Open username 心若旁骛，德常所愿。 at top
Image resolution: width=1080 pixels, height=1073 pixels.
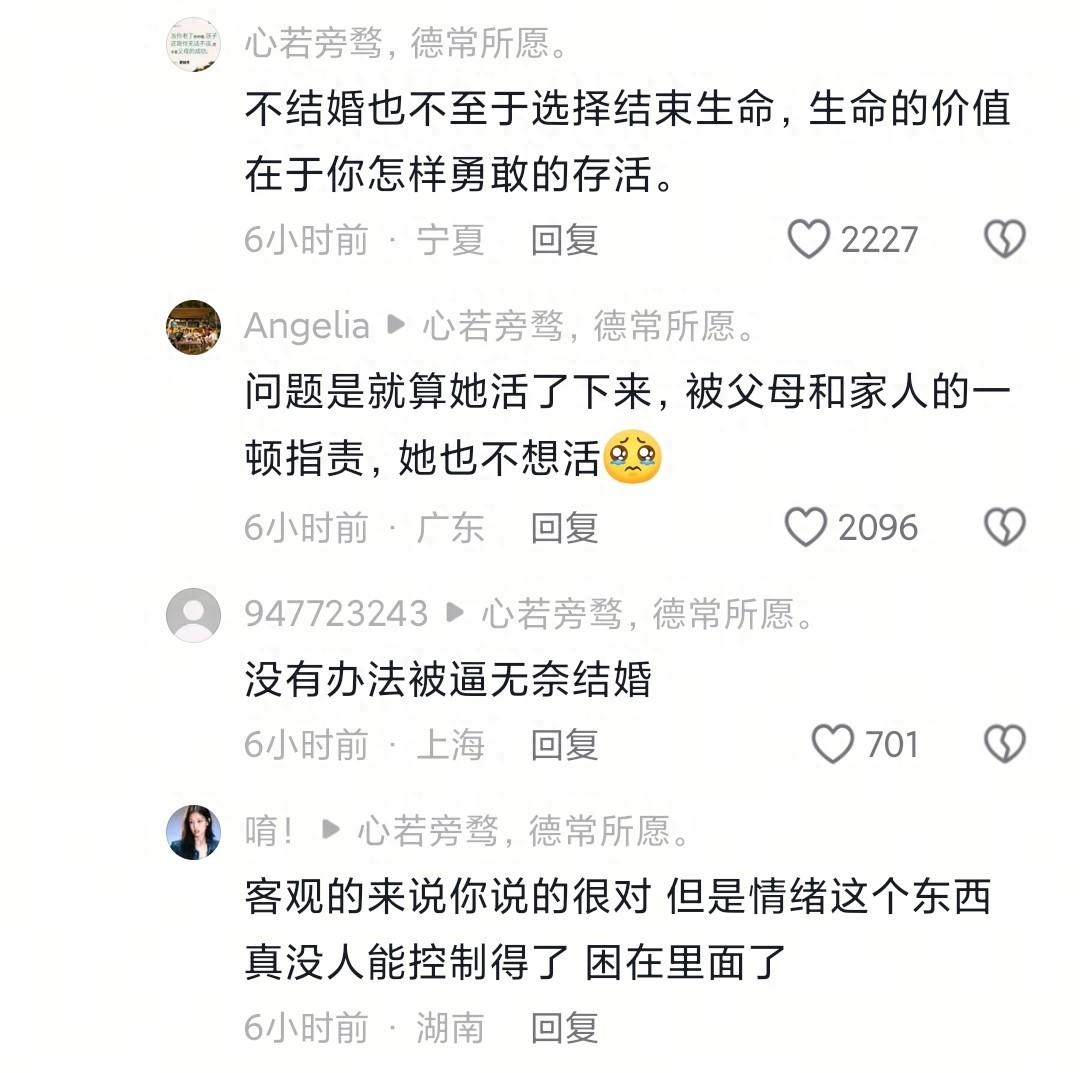point(407,44)
